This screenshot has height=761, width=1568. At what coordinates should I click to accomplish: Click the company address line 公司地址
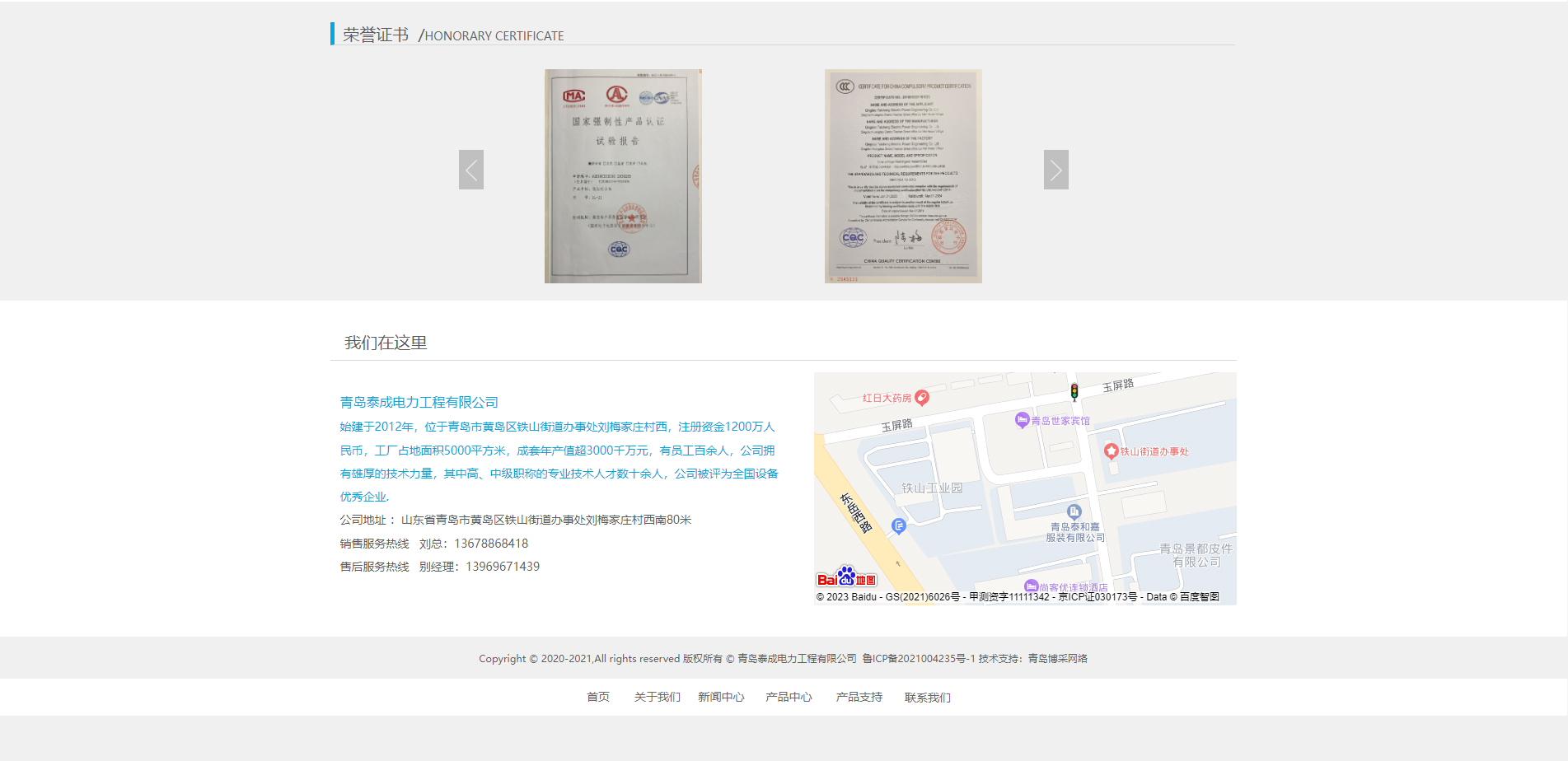coord(516,520)
